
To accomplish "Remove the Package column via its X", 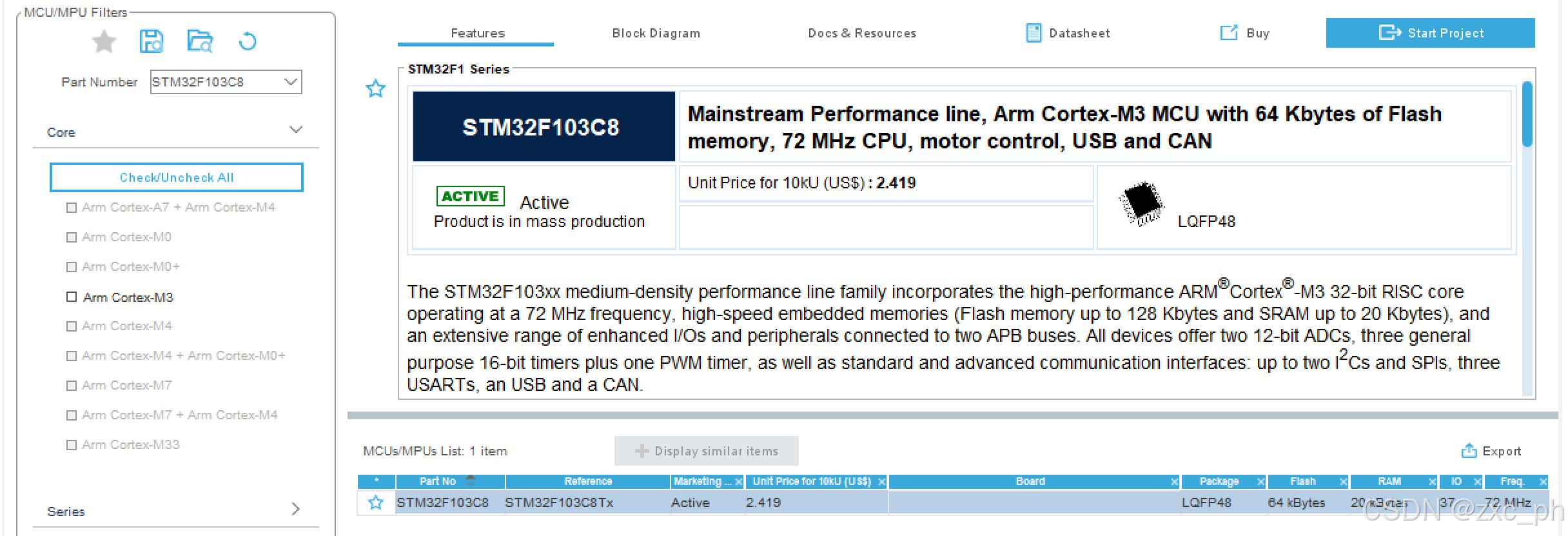I will (x=1260, y=482).
